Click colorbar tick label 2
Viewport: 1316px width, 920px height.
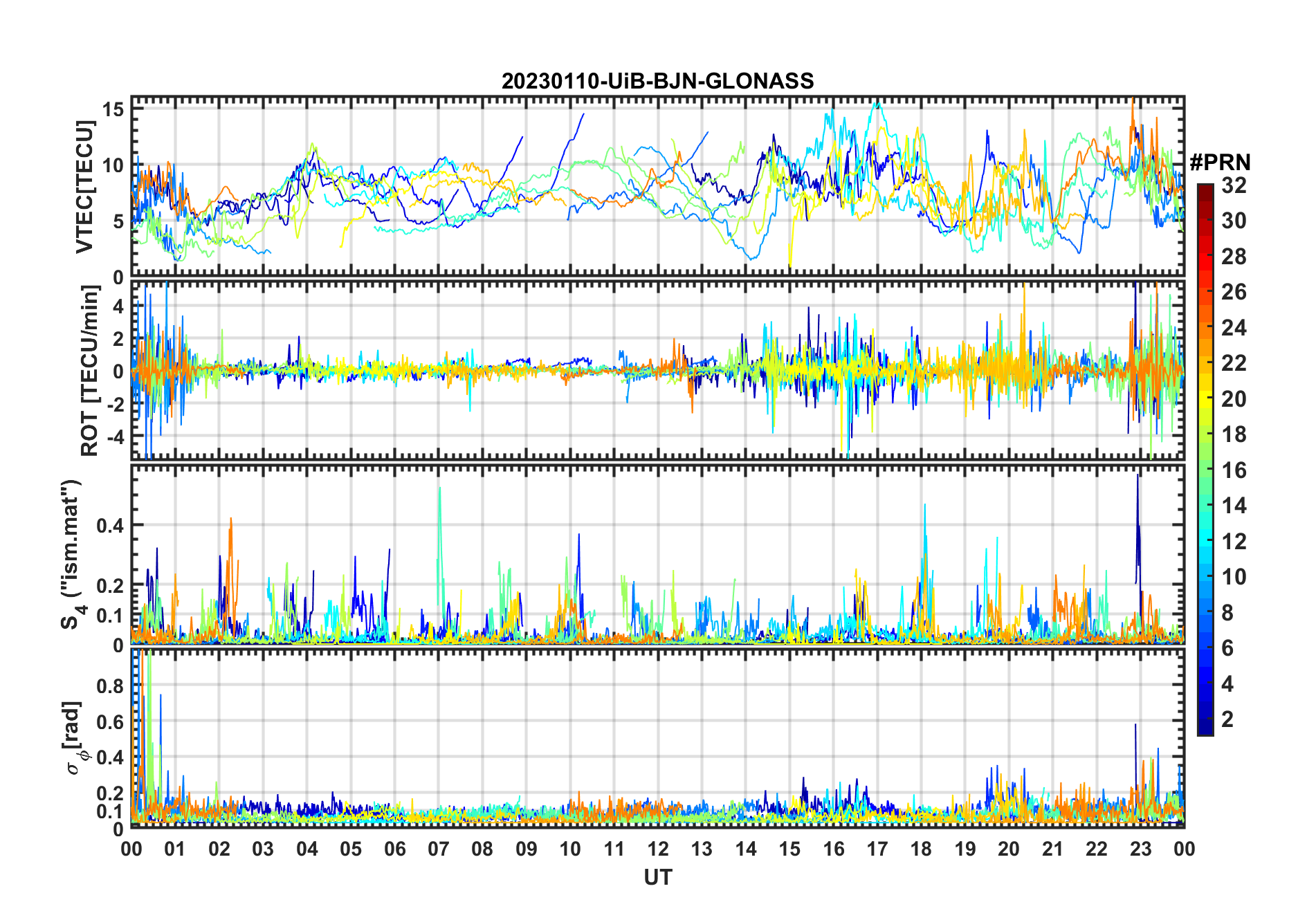click(x=1227, y=719)
